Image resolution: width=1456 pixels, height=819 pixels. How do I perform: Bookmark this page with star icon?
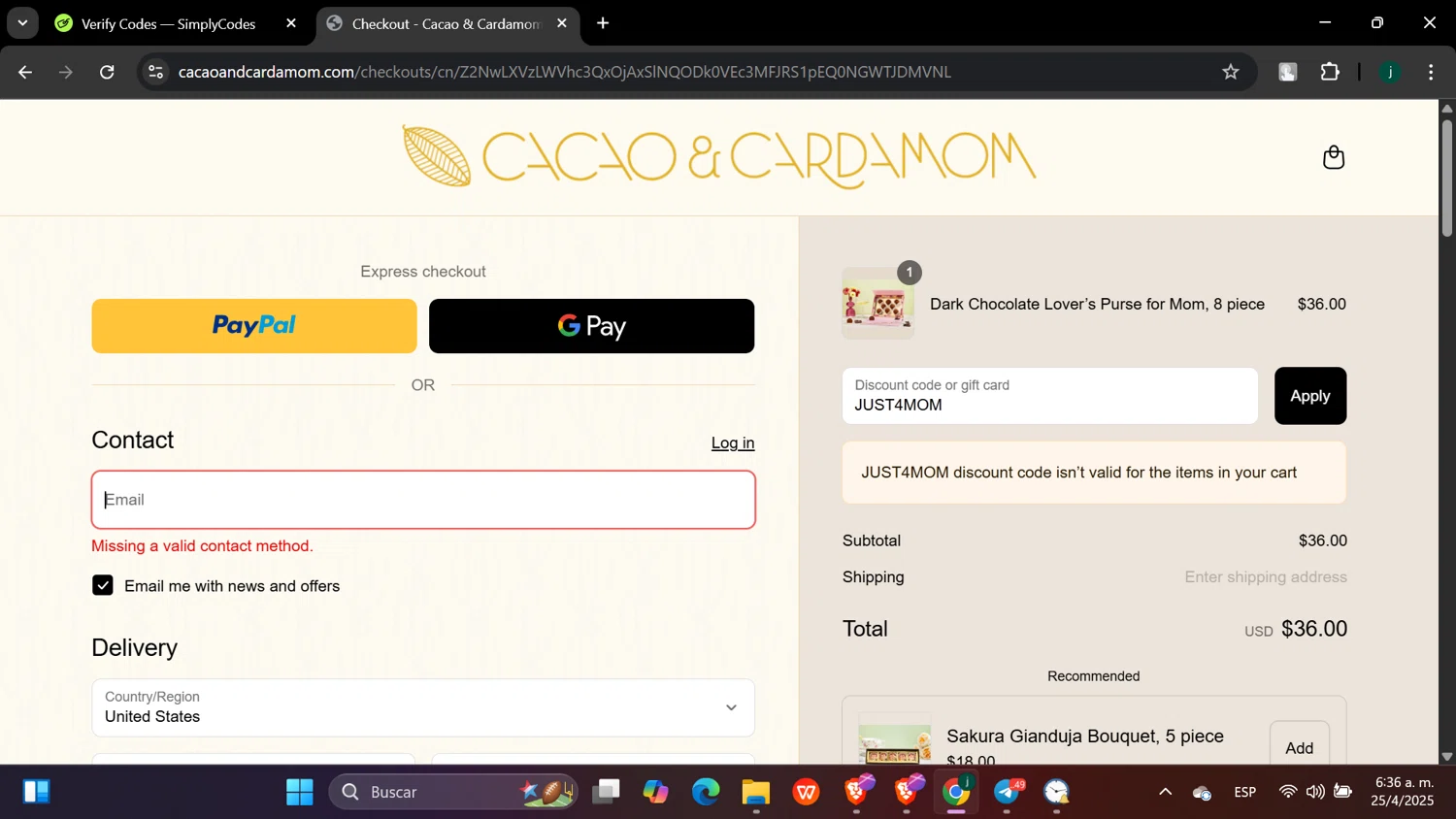pyautogui.click(x=1231, y=72)
